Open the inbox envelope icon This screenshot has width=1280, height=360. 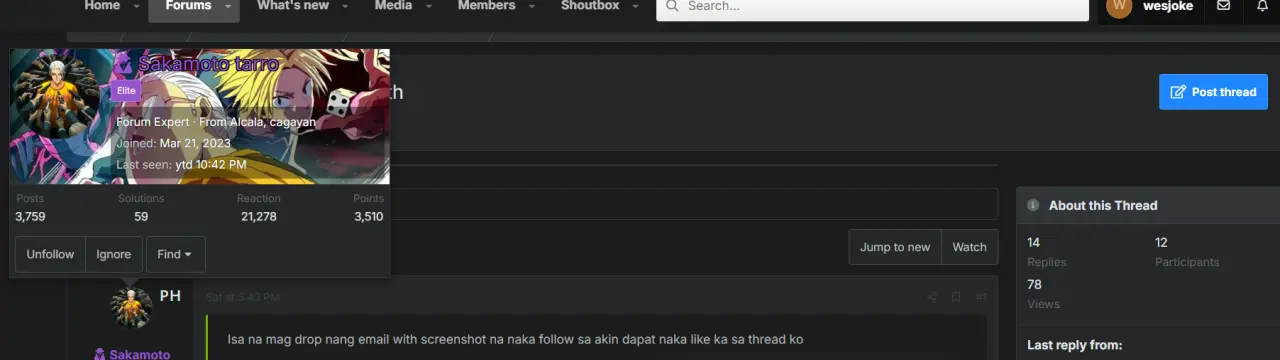point(1223,6)
